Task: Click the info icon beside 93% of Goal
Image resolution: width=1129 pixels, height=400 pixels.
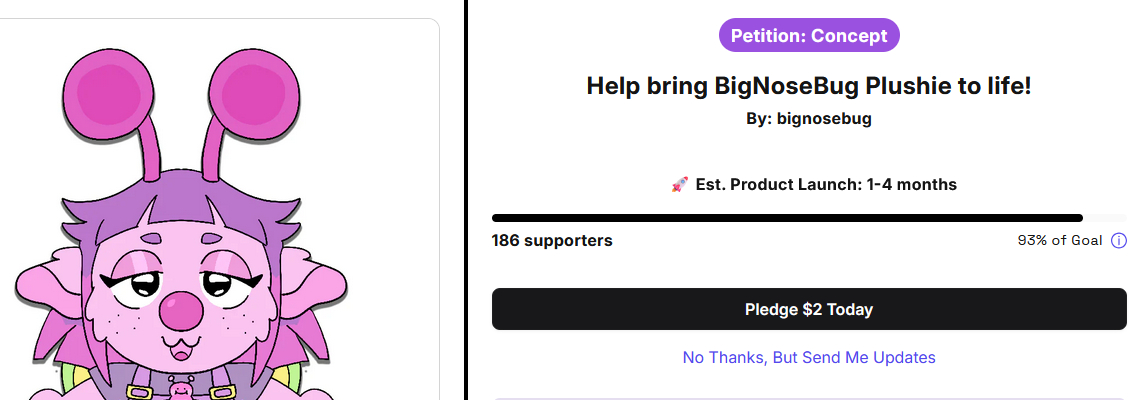Action: (x=1119, y=241)
